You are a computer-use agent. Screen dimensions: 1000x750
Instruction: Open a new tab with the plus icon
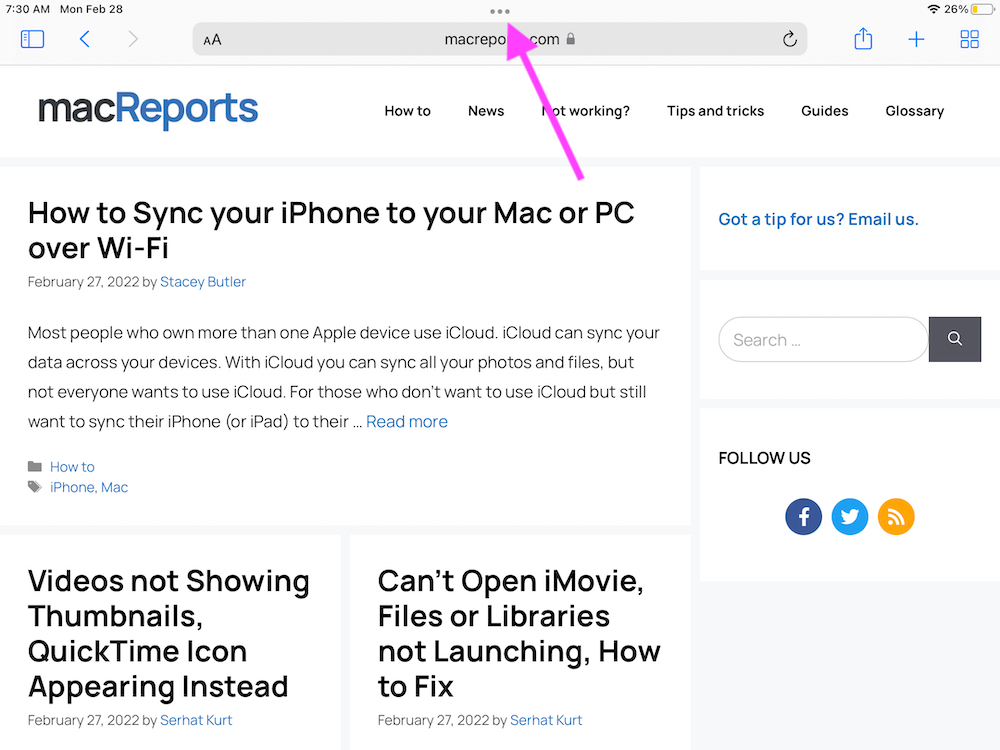coord(916,40)
